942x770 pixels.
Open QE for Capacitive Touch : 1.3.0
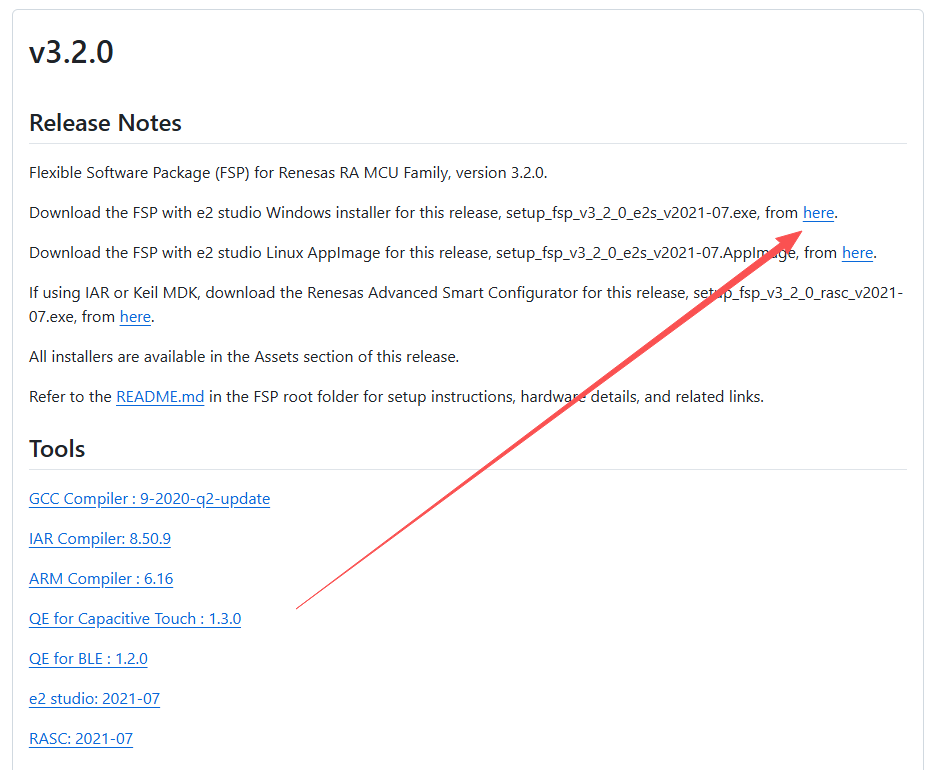point(135,619)
